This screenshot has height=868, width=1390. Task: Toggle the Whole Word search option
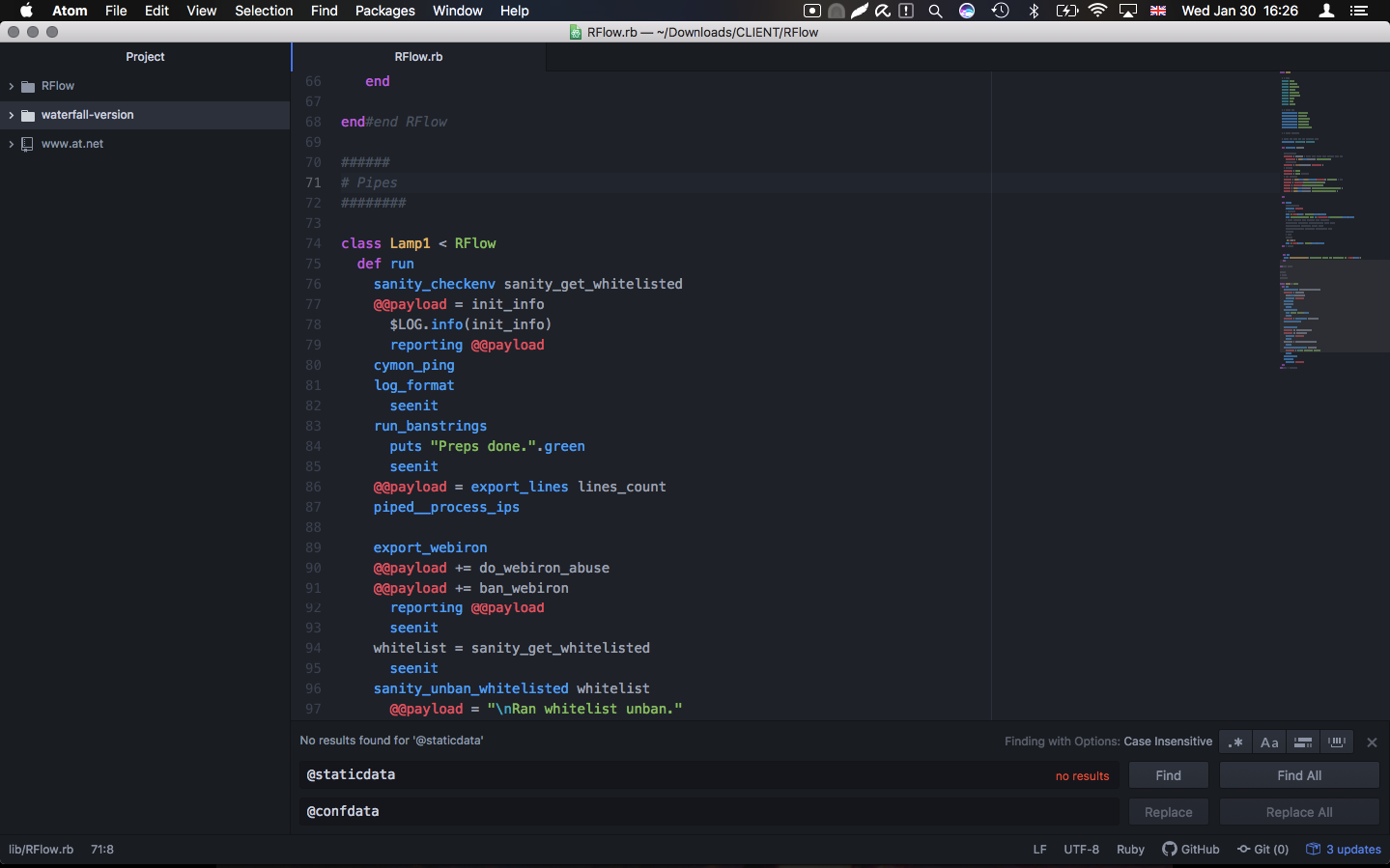point(1337,742)
